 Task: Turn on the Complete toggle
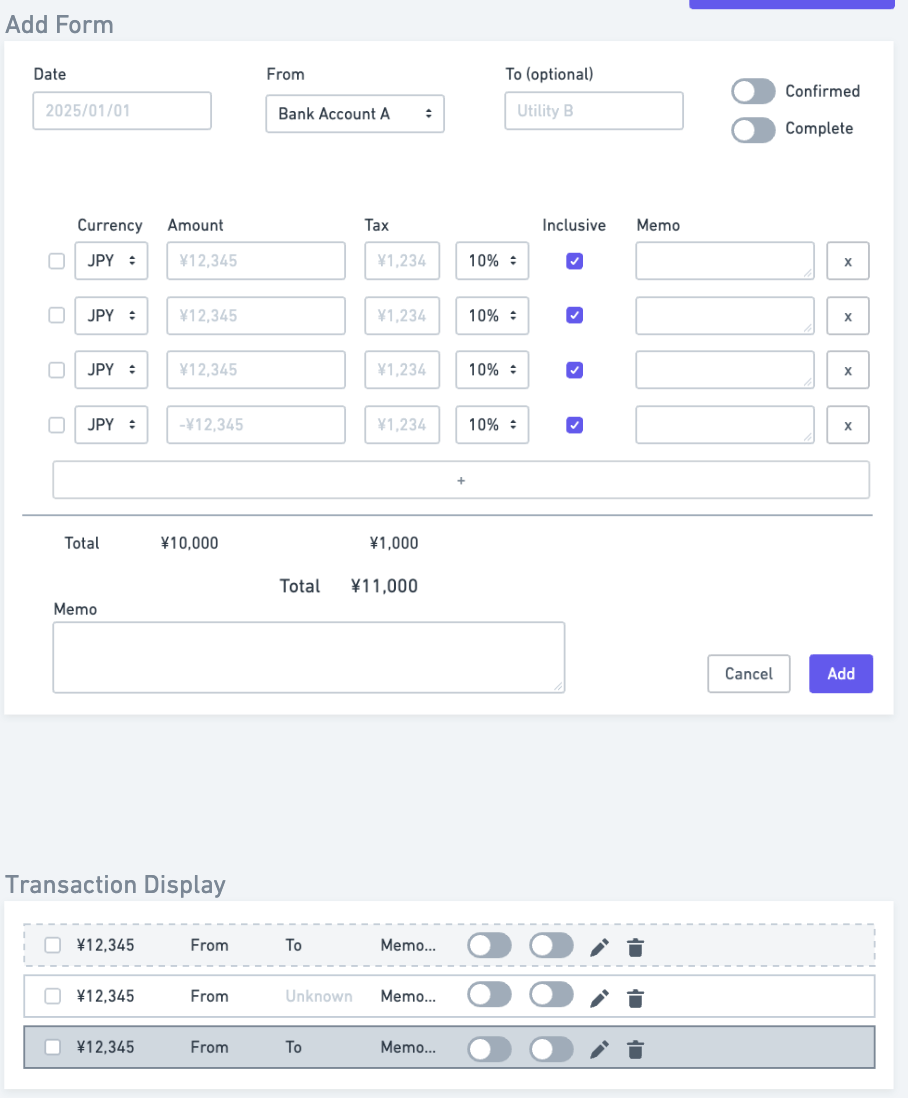click(x=753, y=130)
